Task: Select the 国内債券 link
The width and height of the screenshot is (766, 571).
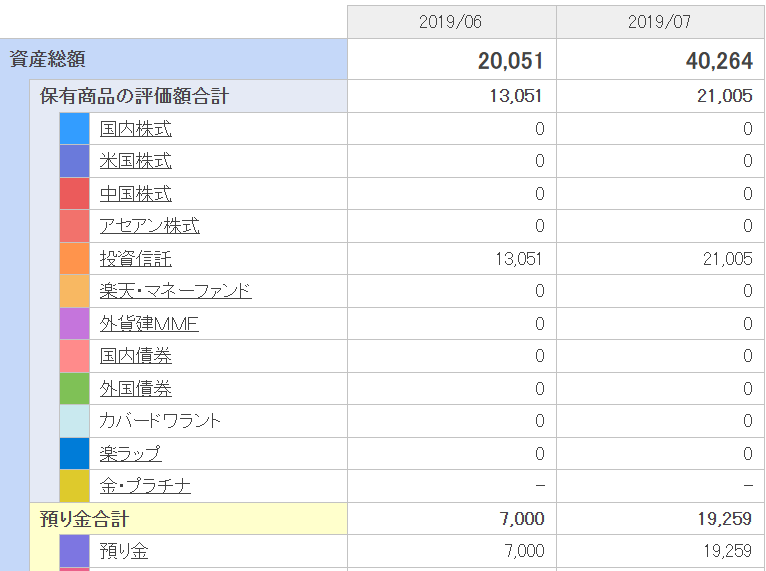Action: point(135,356)
